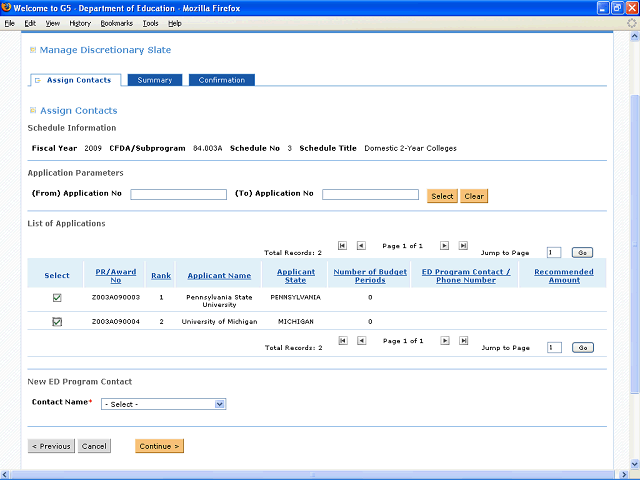Click the Clear button
640x480 pixels.
[x=474, y=196]
